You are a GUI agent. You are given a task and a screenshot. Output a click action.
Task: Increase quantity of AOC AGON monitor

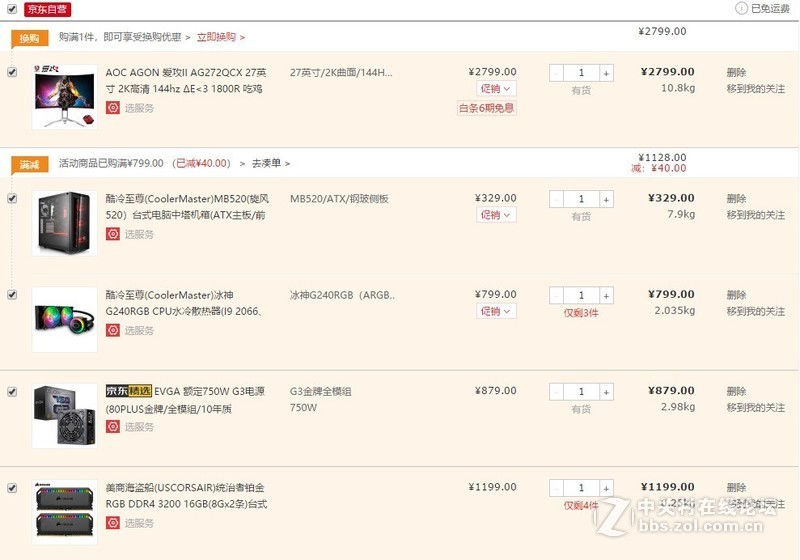[x=606, y=73]
